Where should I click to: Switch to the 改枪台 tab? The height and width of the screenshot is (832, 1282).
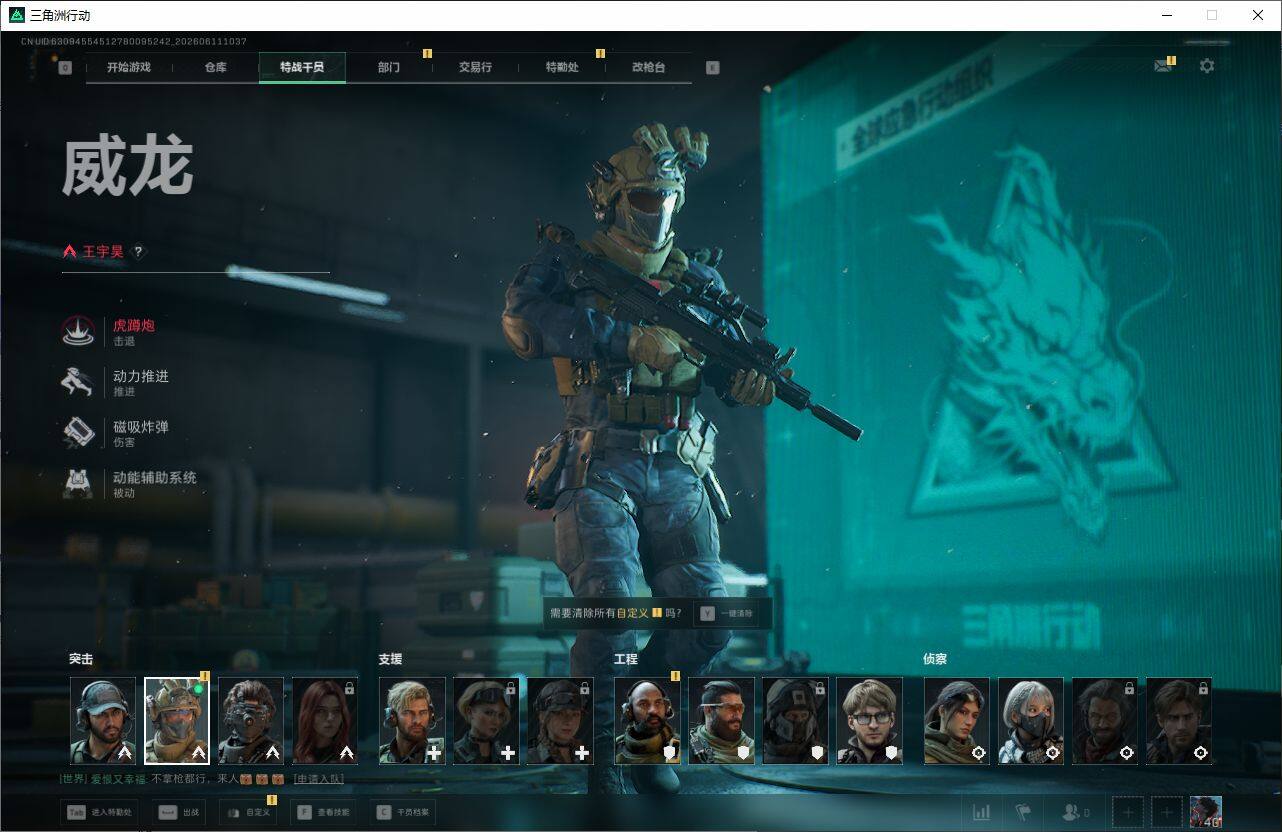(648, 67)
